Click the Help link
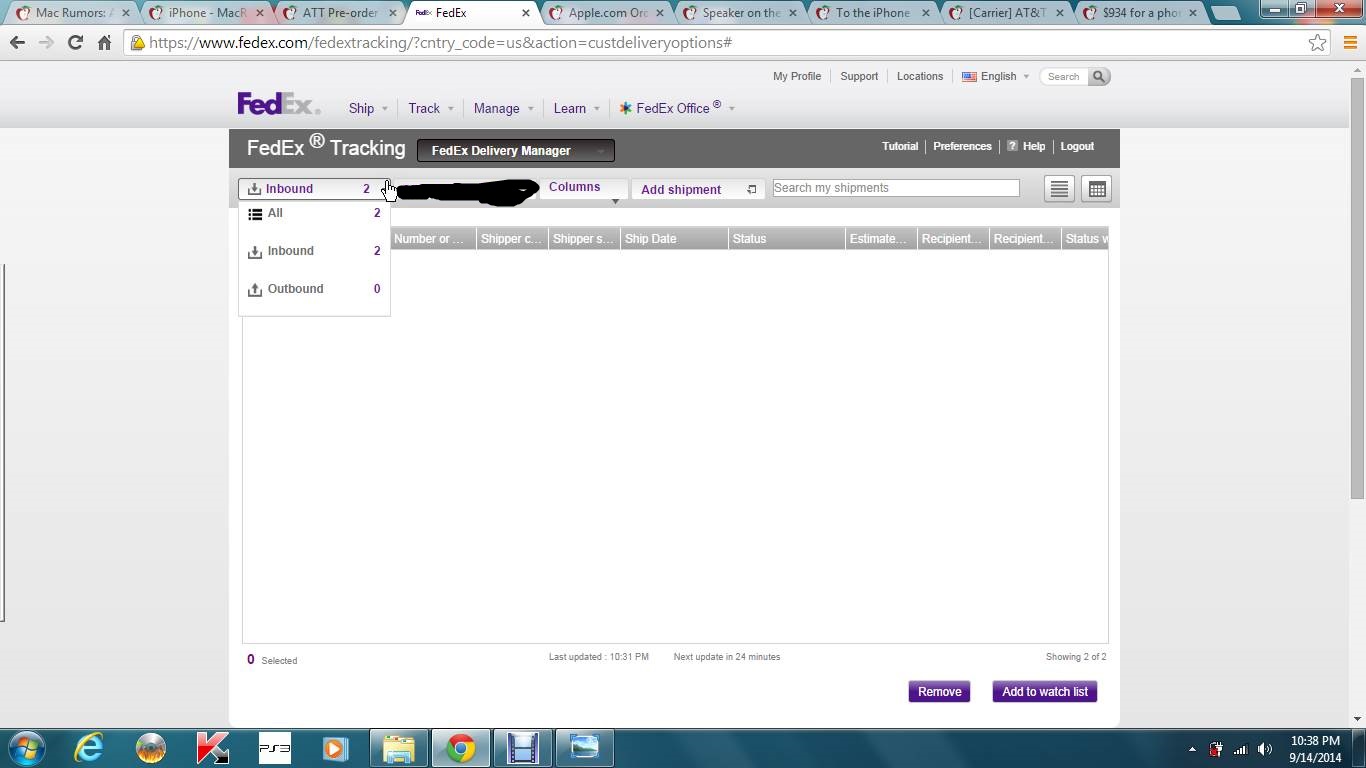Image resolution: width=1366 pixels, height=768 pixels. pos(1026,146)
